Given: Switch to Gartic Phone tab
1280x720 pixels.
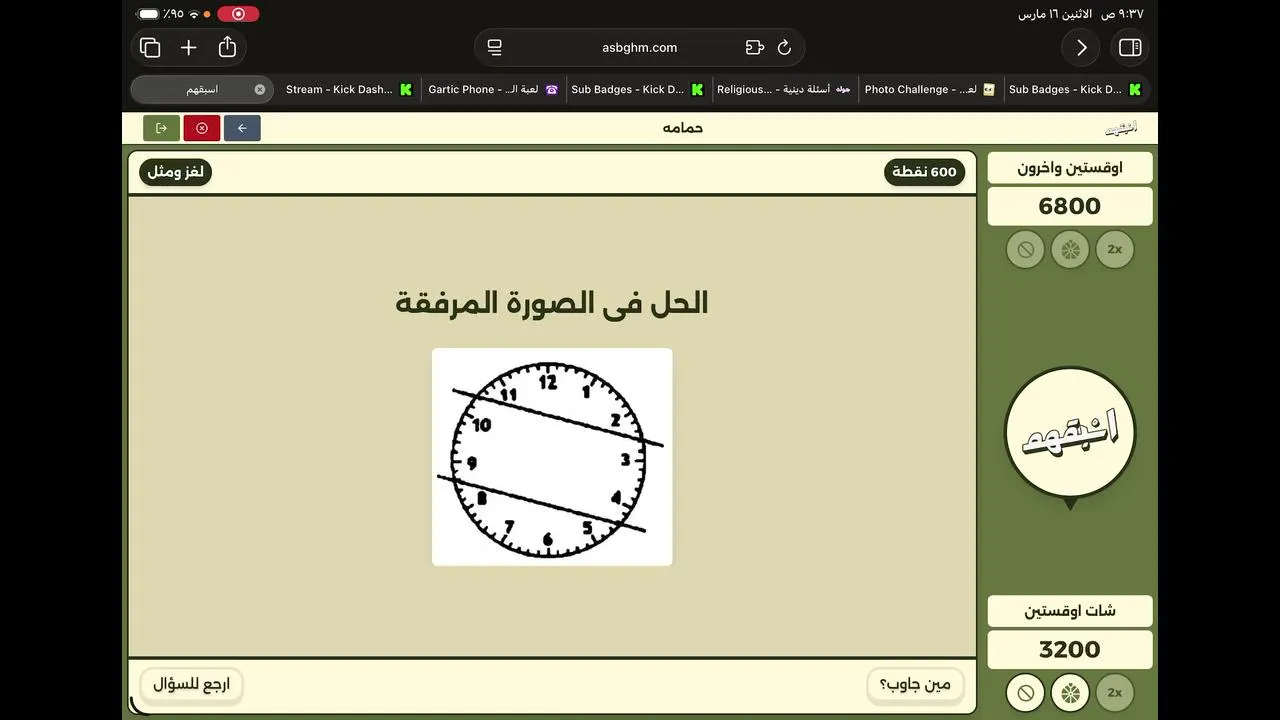Looking at the screenshot, I should coord(493,89).
